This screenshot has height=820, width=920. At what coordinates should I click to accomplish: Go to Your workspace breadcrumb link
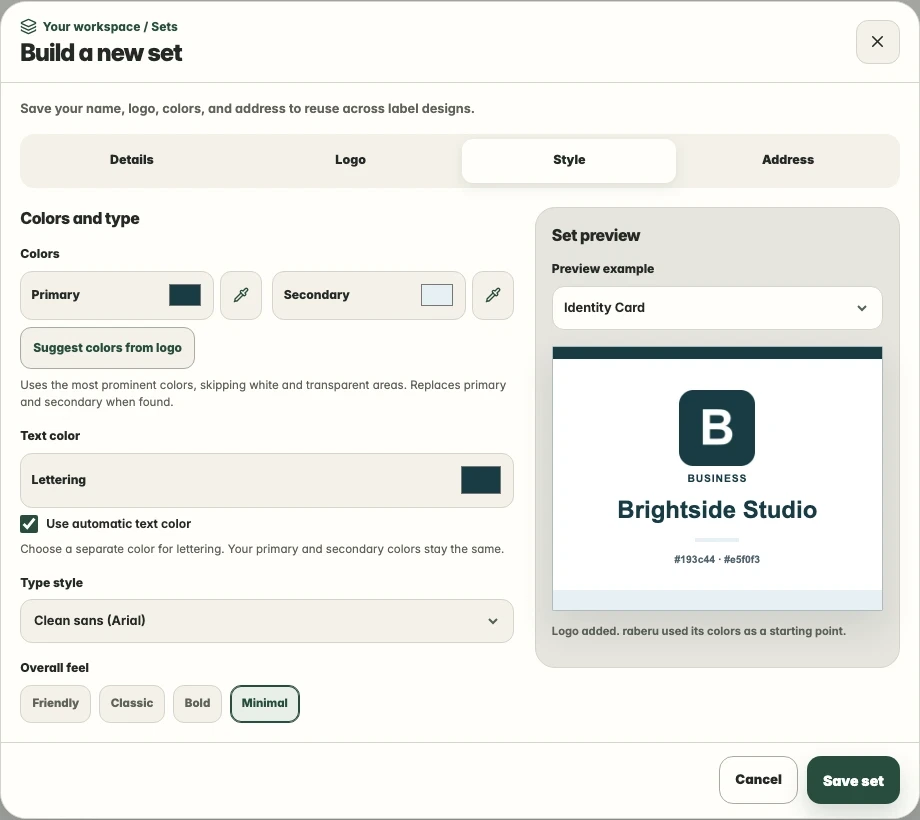92,27
